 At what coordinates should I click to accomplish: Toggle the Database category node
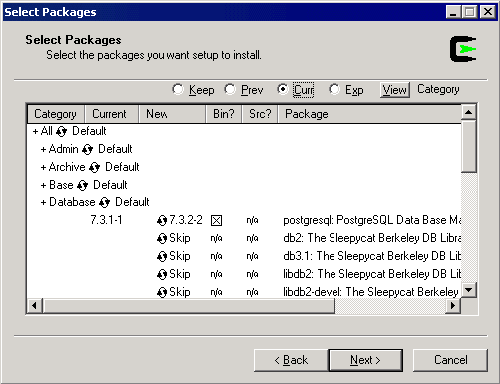[43, 202]
